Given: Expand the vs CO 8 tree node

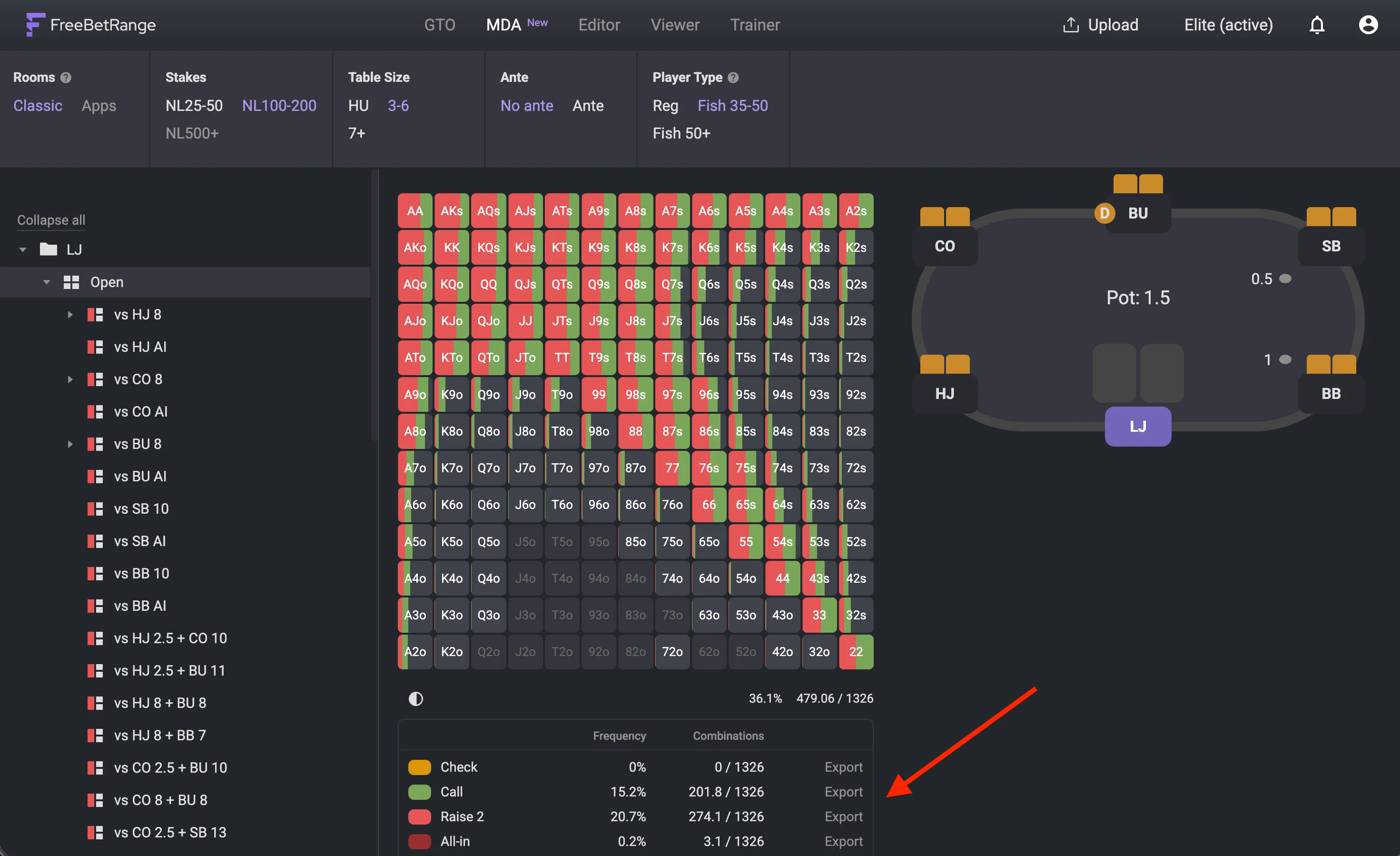Looking at the screenshot, I should click(70, 379).
